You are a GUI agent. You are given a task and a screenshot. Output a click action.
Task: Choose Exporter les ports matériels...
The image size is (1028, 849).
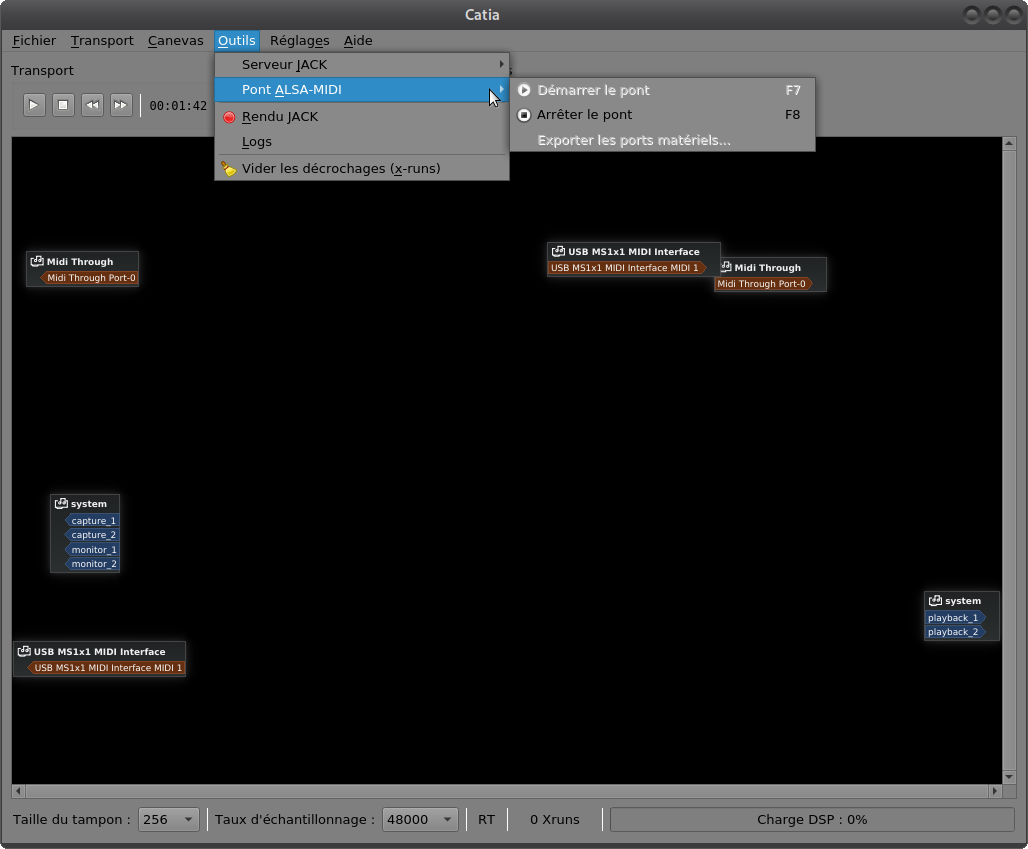click(x=662, y=140)
